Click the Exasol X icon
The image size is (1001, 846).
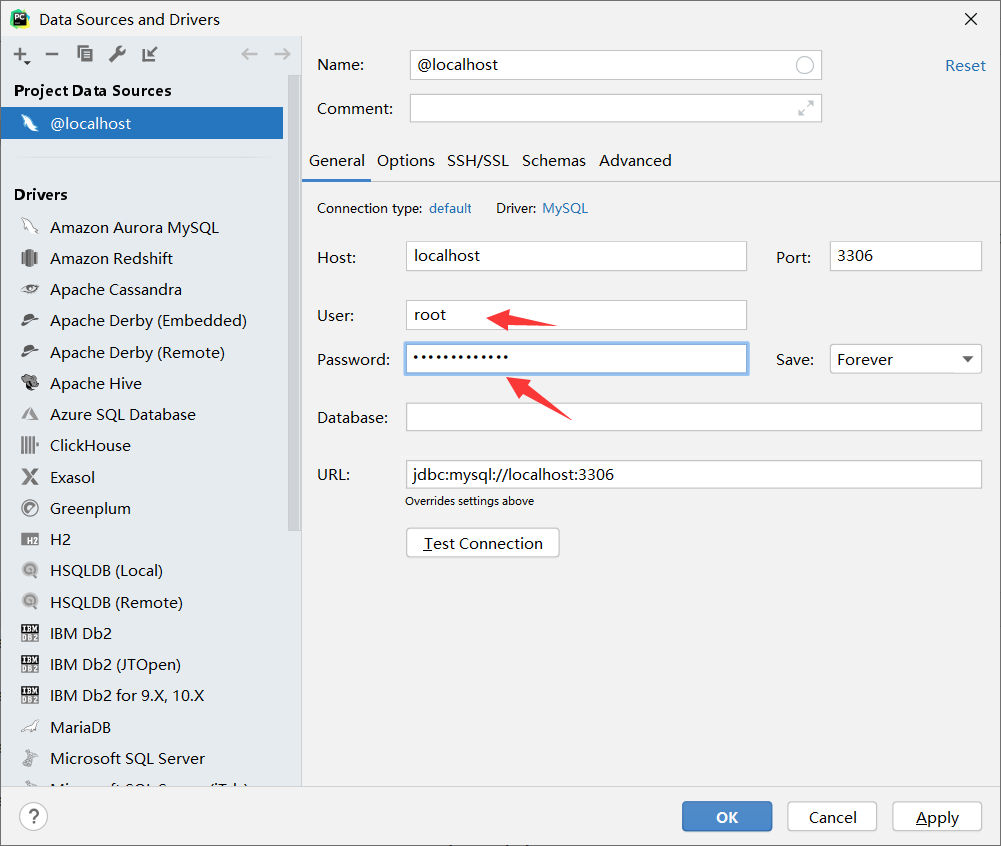pyautogui.click(x=29, y=476)
